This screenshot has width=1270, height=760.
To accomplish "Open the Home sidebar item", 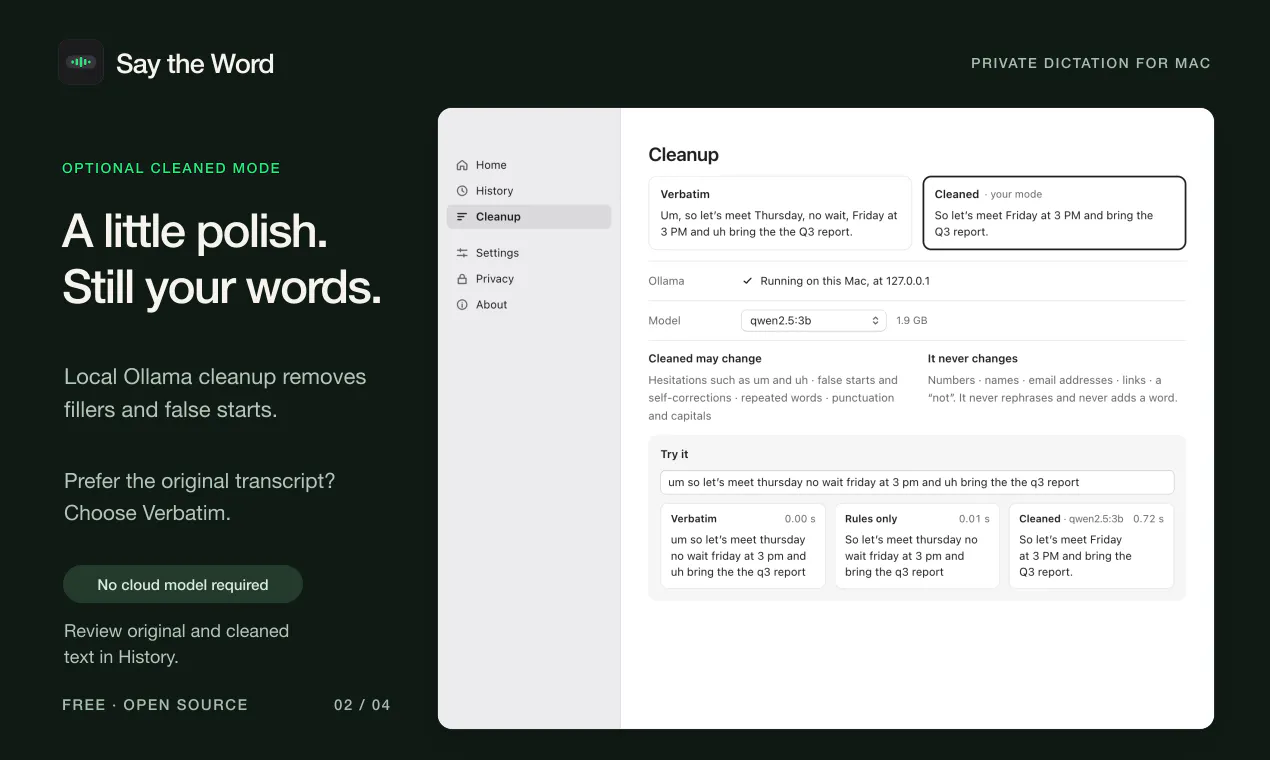I will [529, 165].
